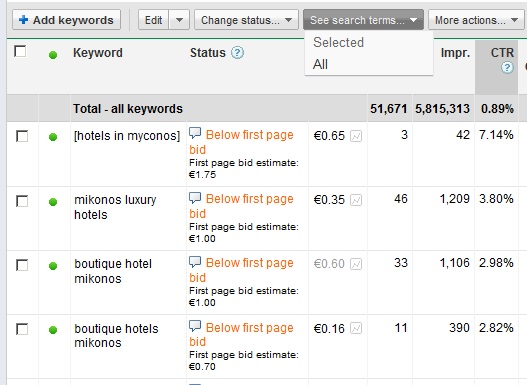Click the CTR column help icon
The image size is (527, 385).
[507, 68]
